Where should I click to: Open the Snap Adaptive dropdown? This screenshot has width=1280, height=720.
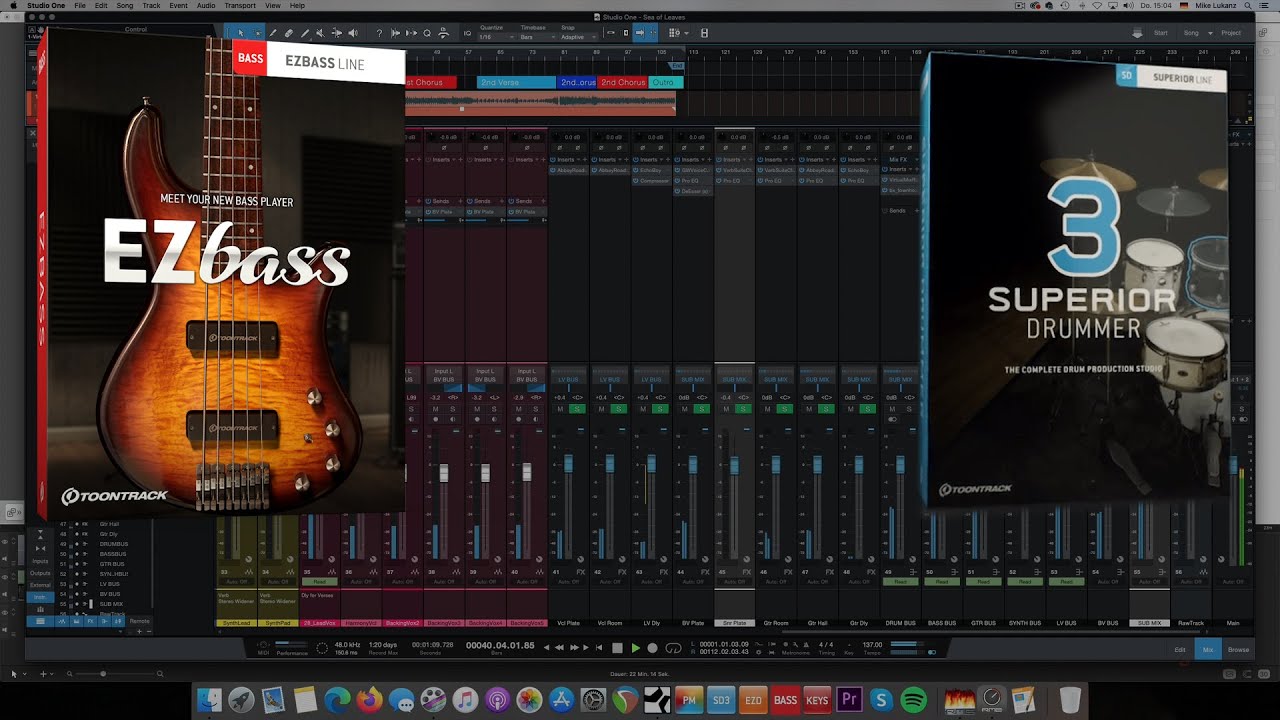click(x=577, y=37)
